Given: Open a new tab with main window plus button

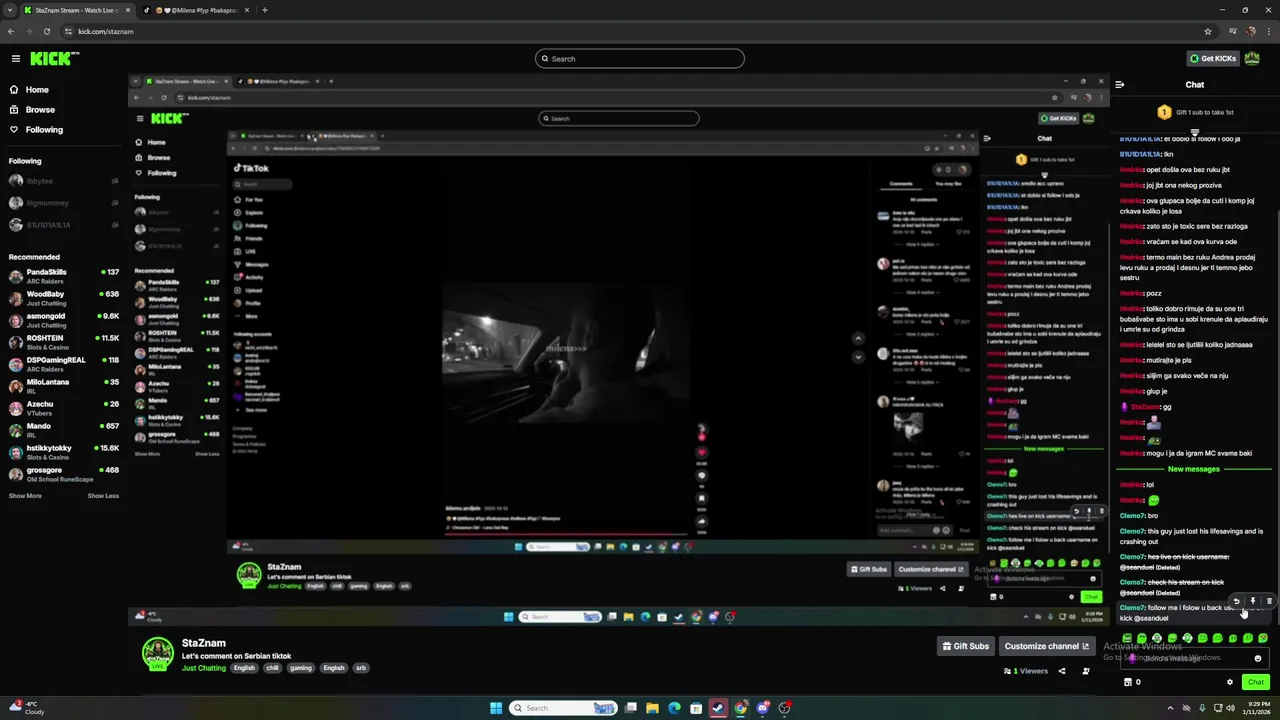Looking at the screenshot, I should [265, 10].
